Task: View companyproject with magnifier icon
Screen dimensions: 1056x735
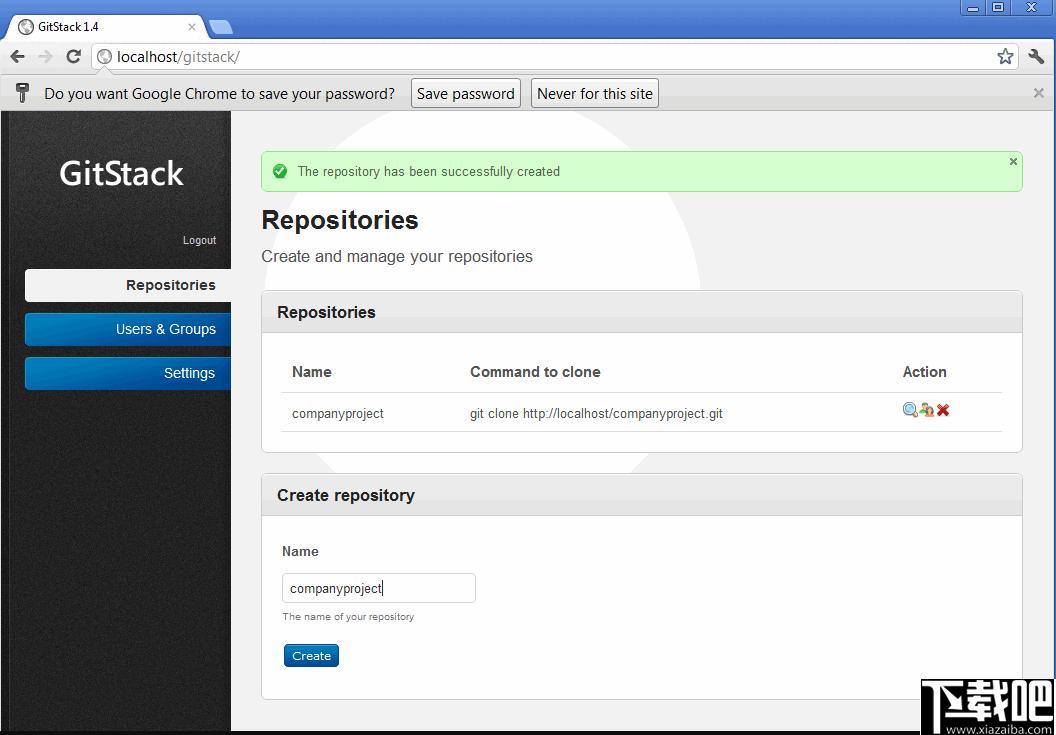Action: click(x=910, y=410)
